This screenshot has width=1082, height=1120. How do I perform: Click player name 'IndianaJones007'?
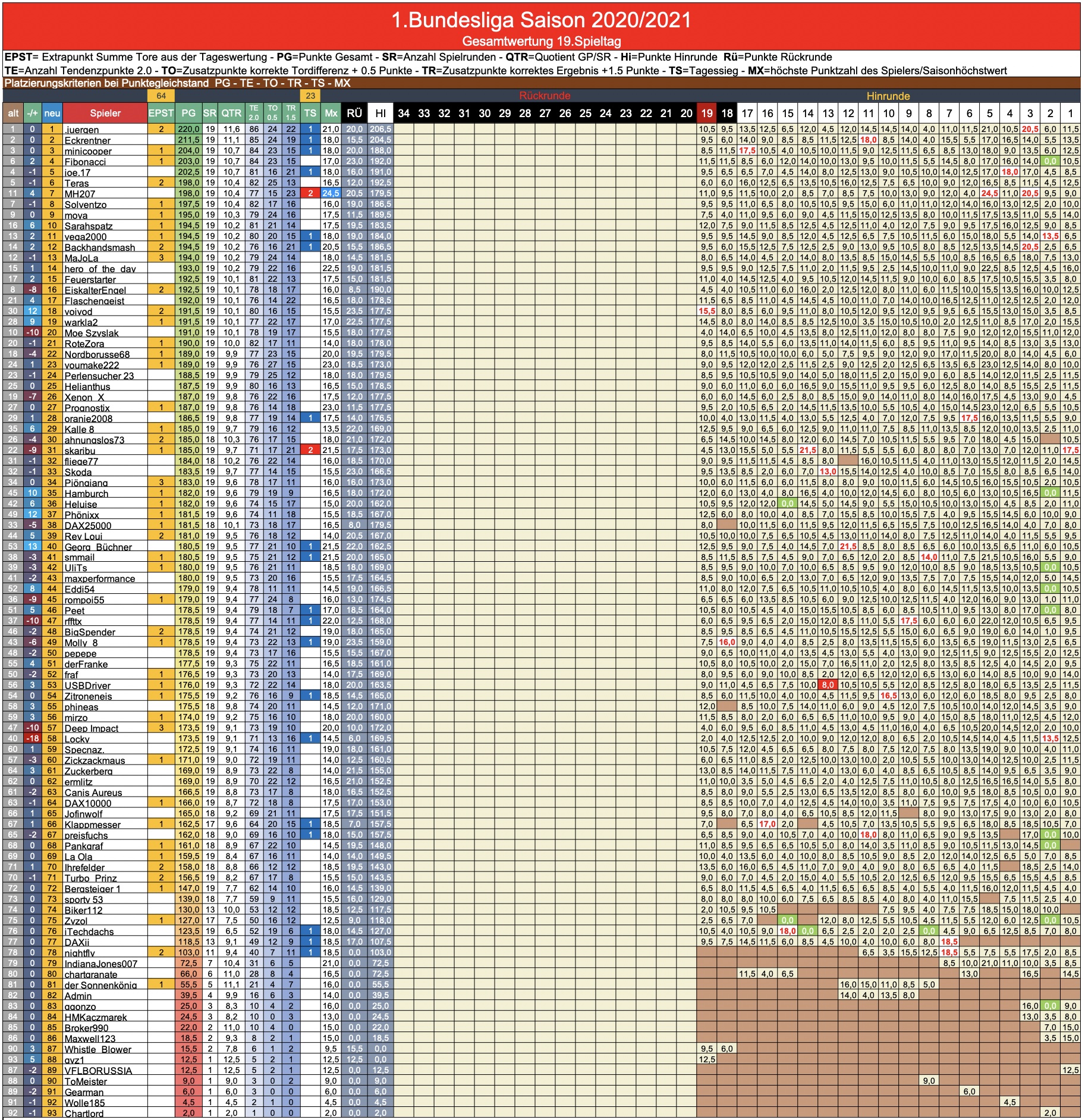click(x=100, y=964)
